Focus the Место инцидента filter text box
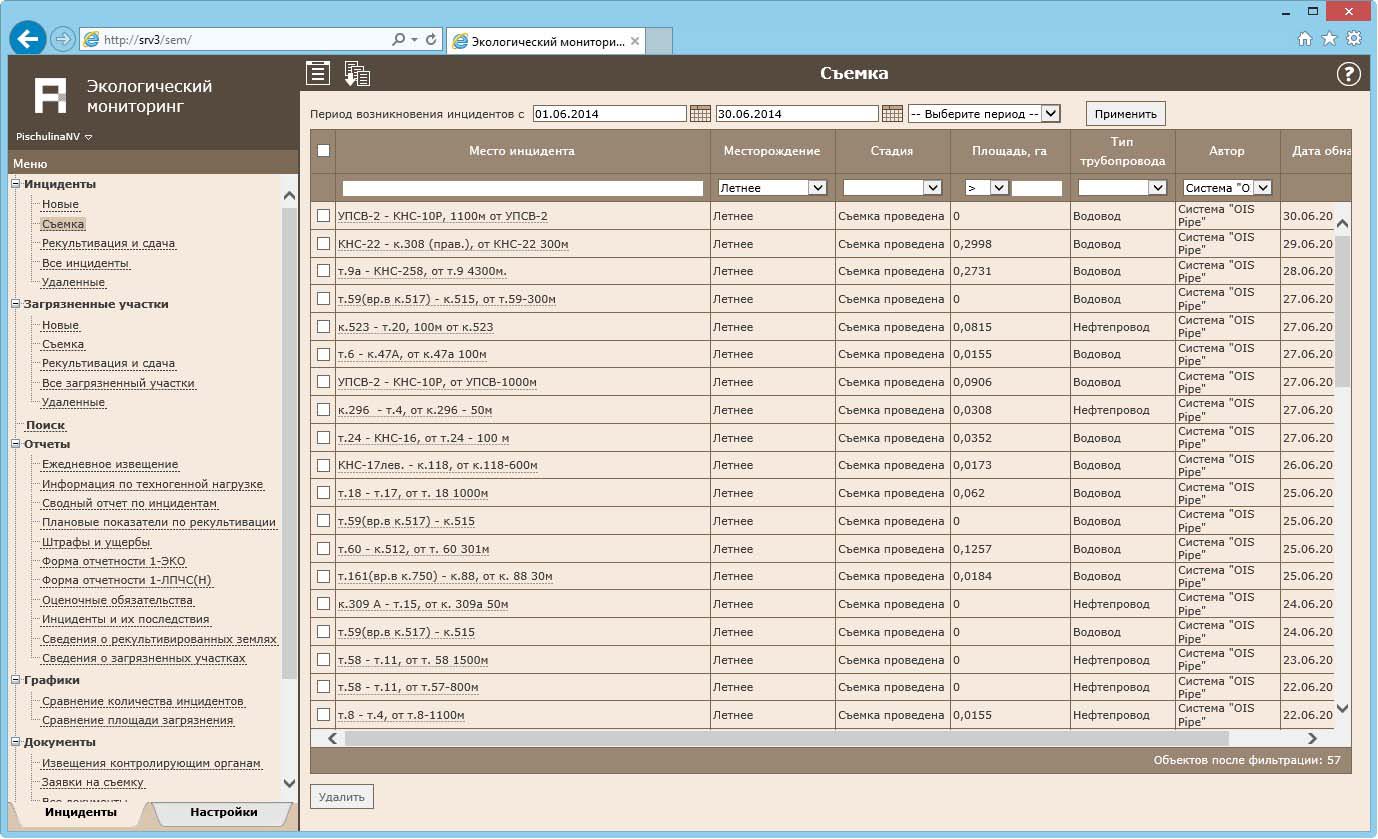 tap(522, 188)
